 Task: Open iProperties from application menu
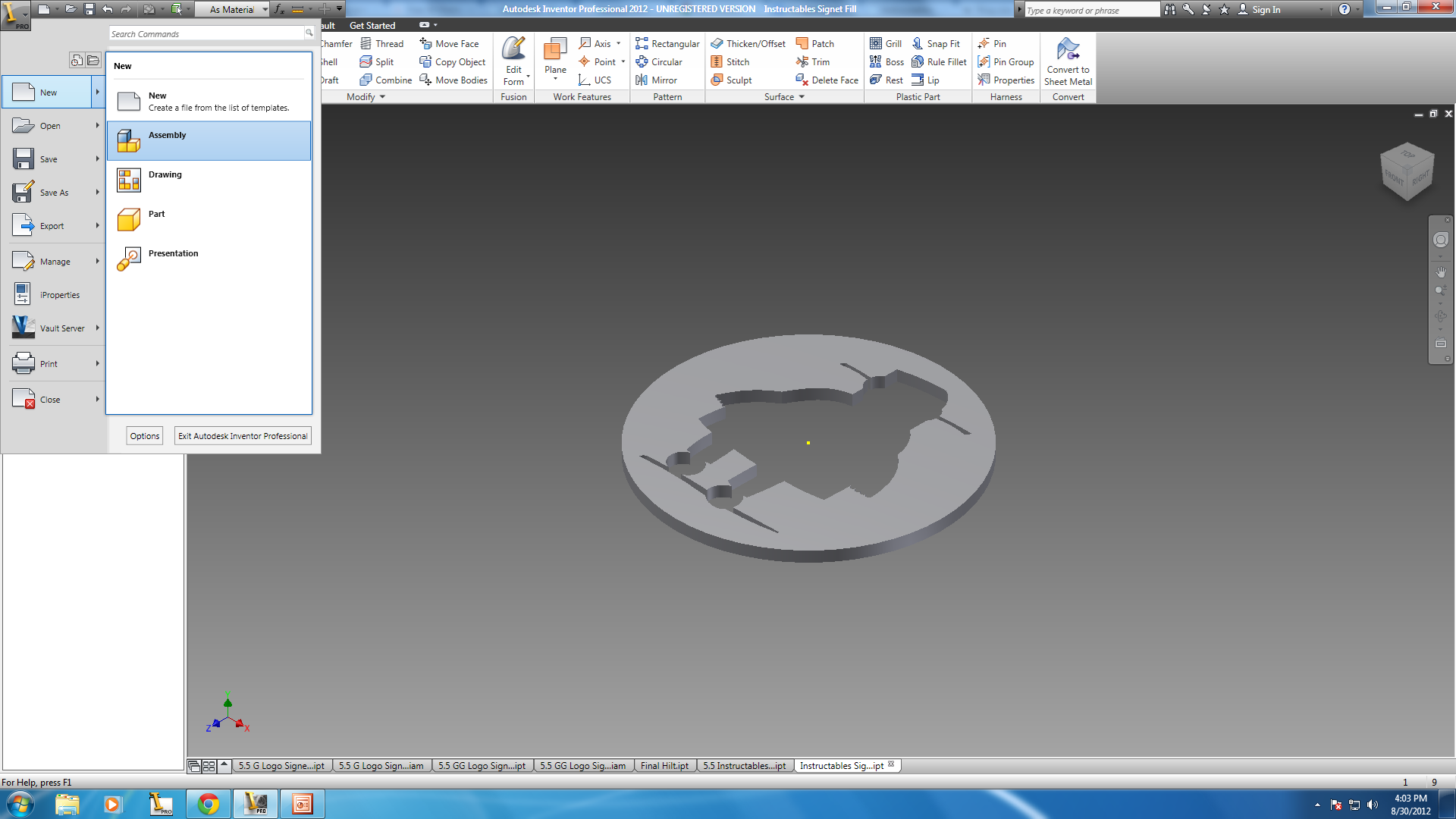pyautogui.click(x=53, y=295)
